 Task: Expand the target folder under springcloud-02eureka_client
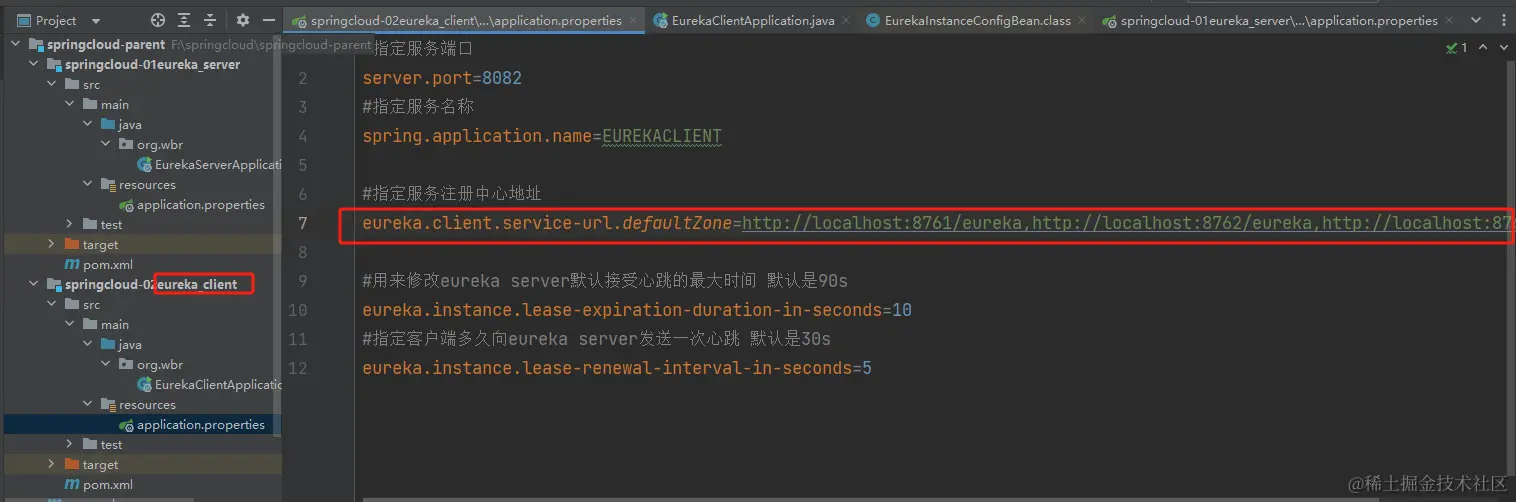click(x=52, y=465)
